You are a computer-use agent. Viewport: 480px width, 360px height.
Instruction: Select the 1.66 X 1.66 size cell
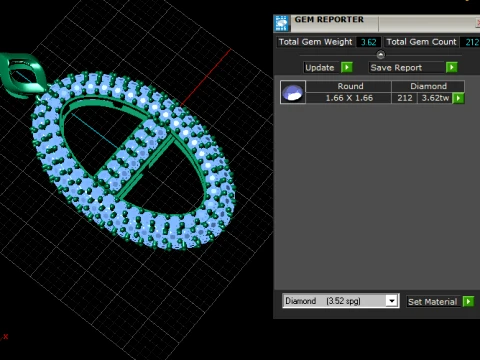[349, 98]
